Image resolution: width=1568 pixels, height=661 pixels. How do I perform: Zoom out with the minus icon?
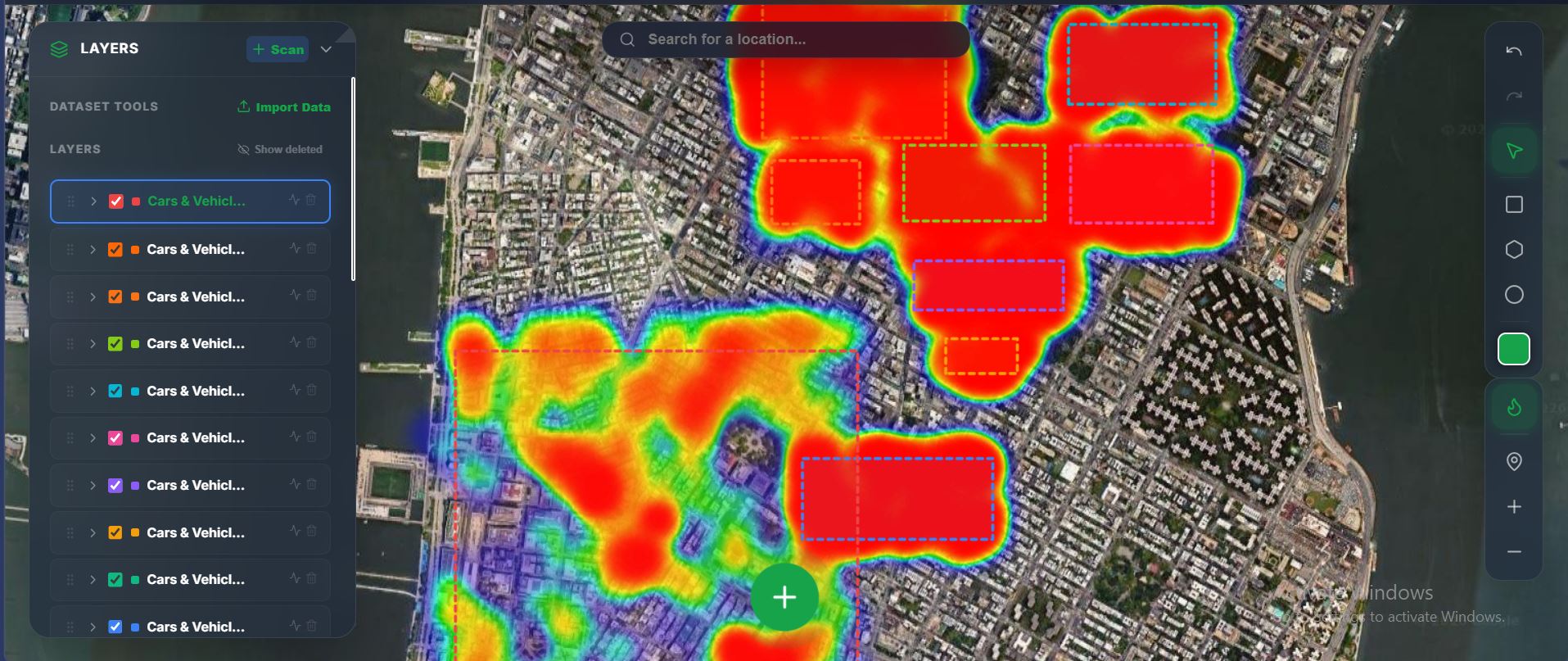[1513, 552]
